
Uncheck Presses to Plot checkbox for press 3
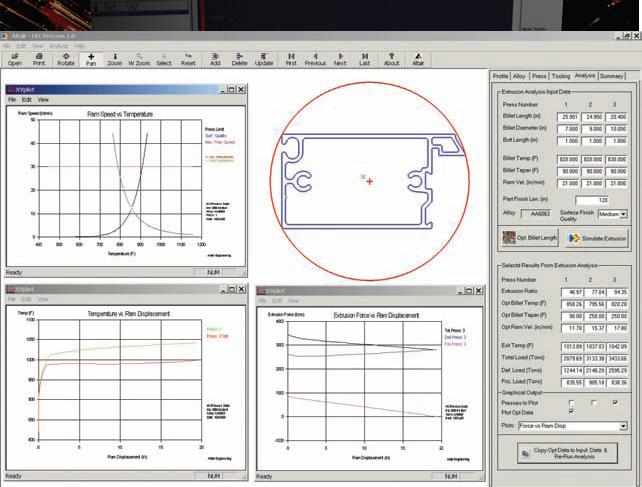point(615,403)
